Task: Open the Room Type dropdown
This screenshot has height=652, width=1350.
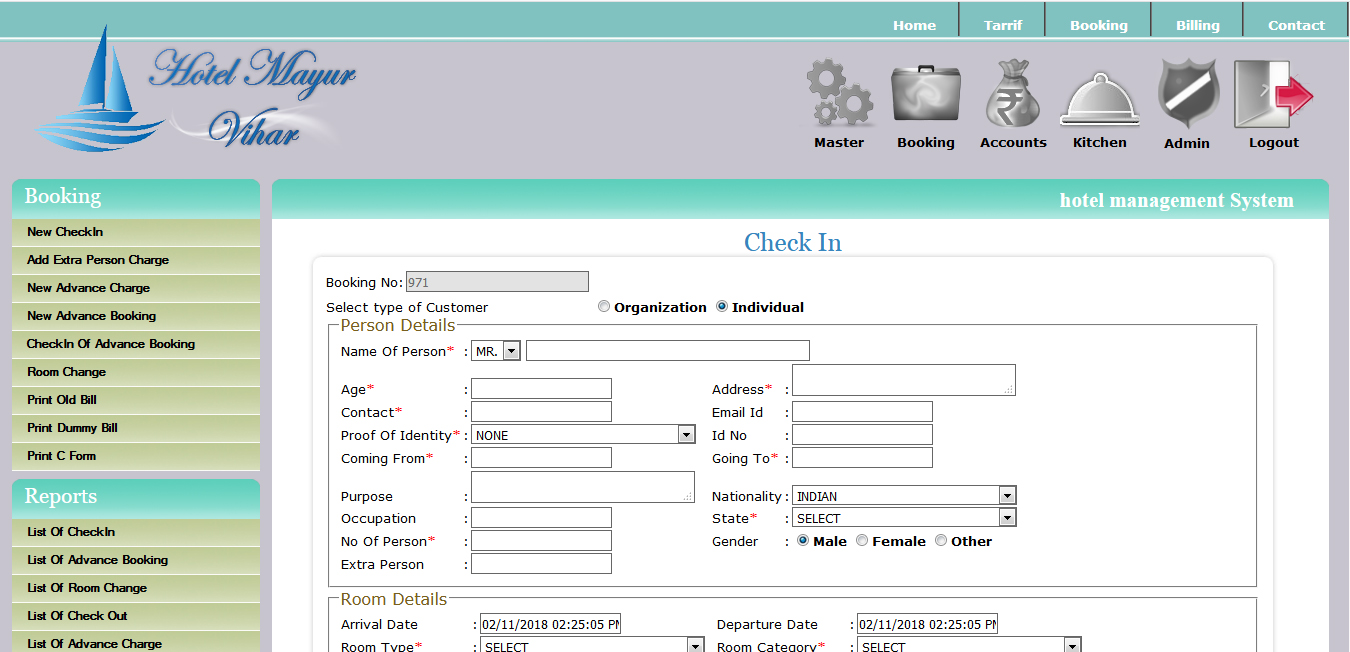Action: coord(592,646)
